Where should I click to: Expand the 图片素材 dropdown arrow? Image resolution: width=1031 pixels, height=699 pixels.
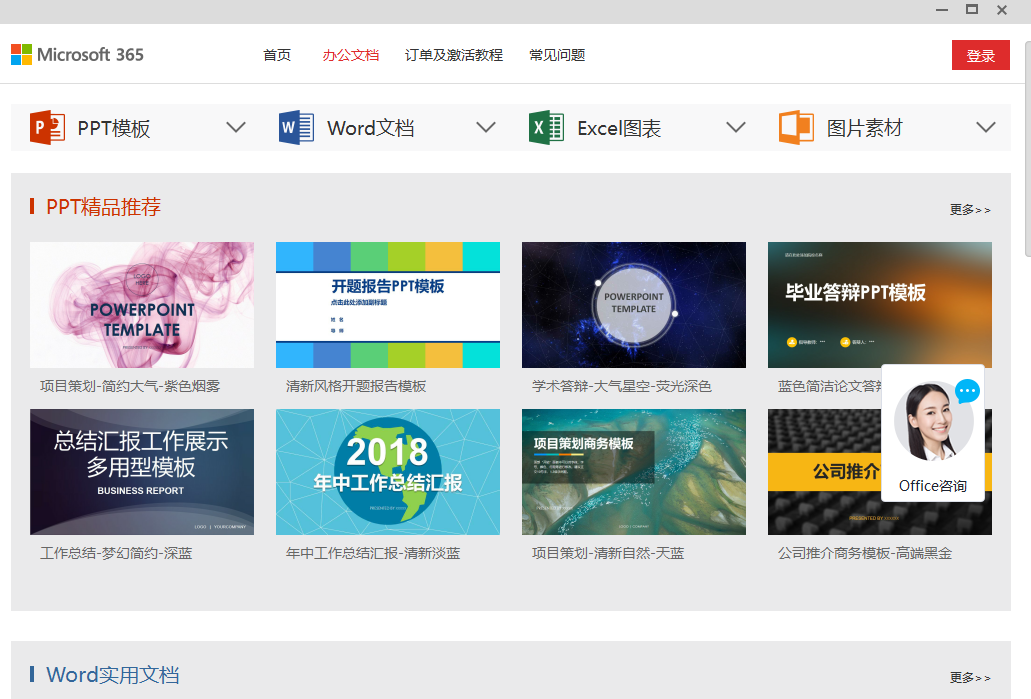point(986,128)
